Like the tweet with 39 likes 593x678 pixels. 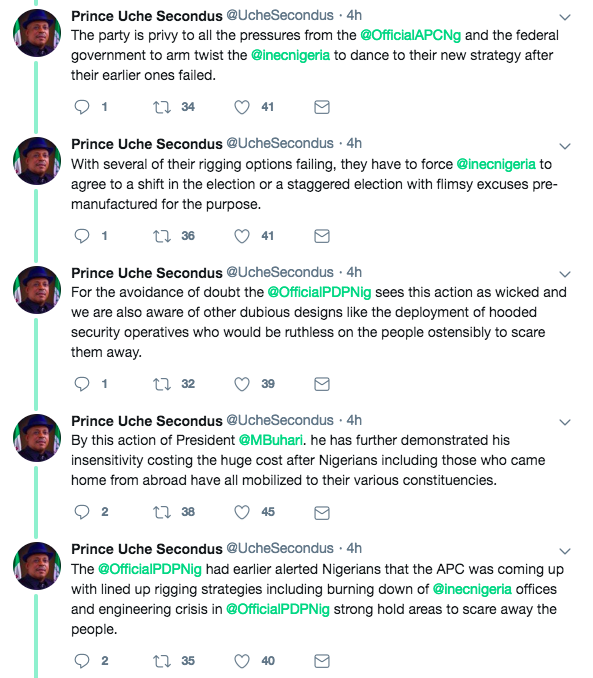(242, 384)
